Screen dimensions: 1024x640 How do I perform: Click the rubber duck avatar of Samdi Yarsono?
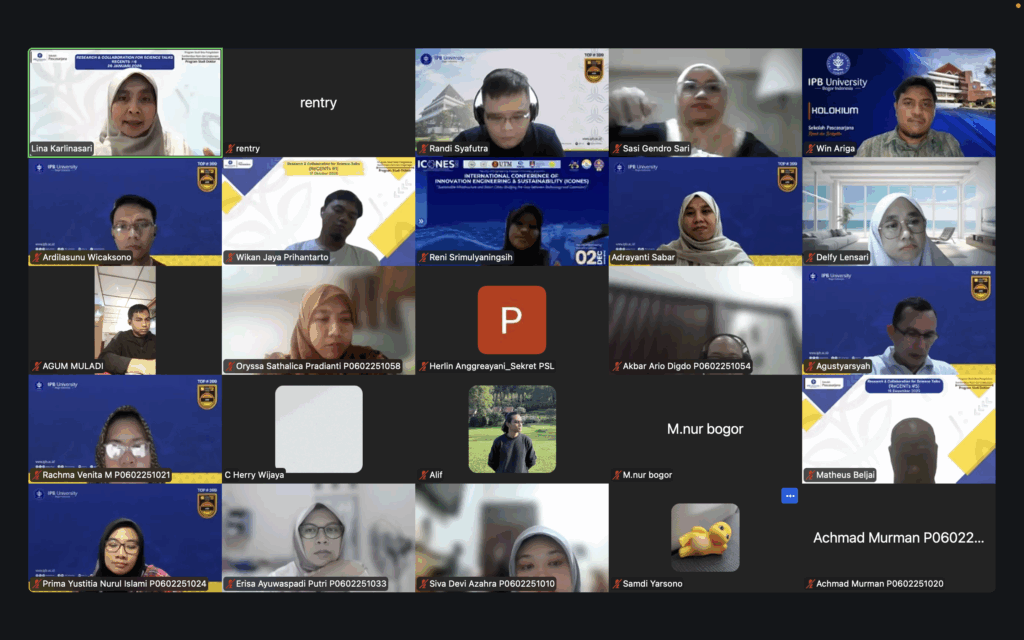coord(705,537)
